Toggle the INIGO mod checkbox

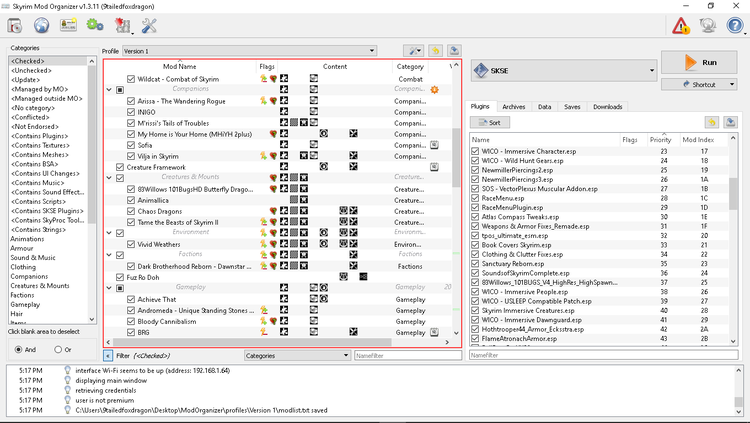pos(131,112)
